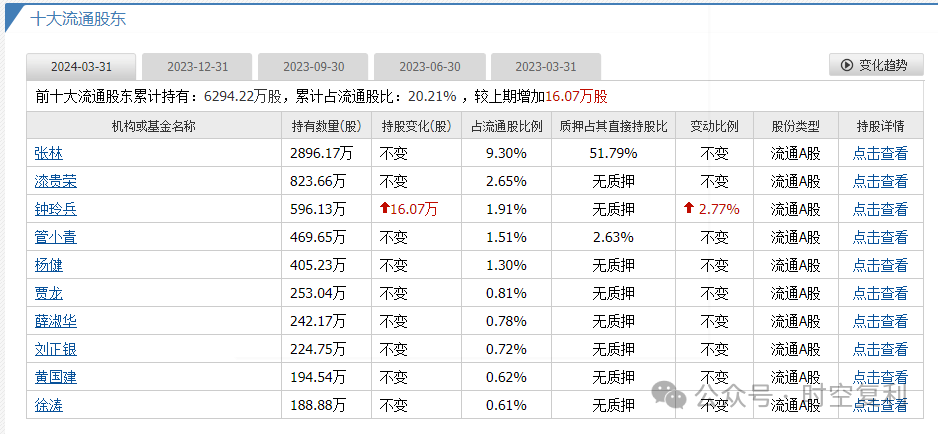Click 点击查看 in 管小青 row

click(x=880, y=237)
